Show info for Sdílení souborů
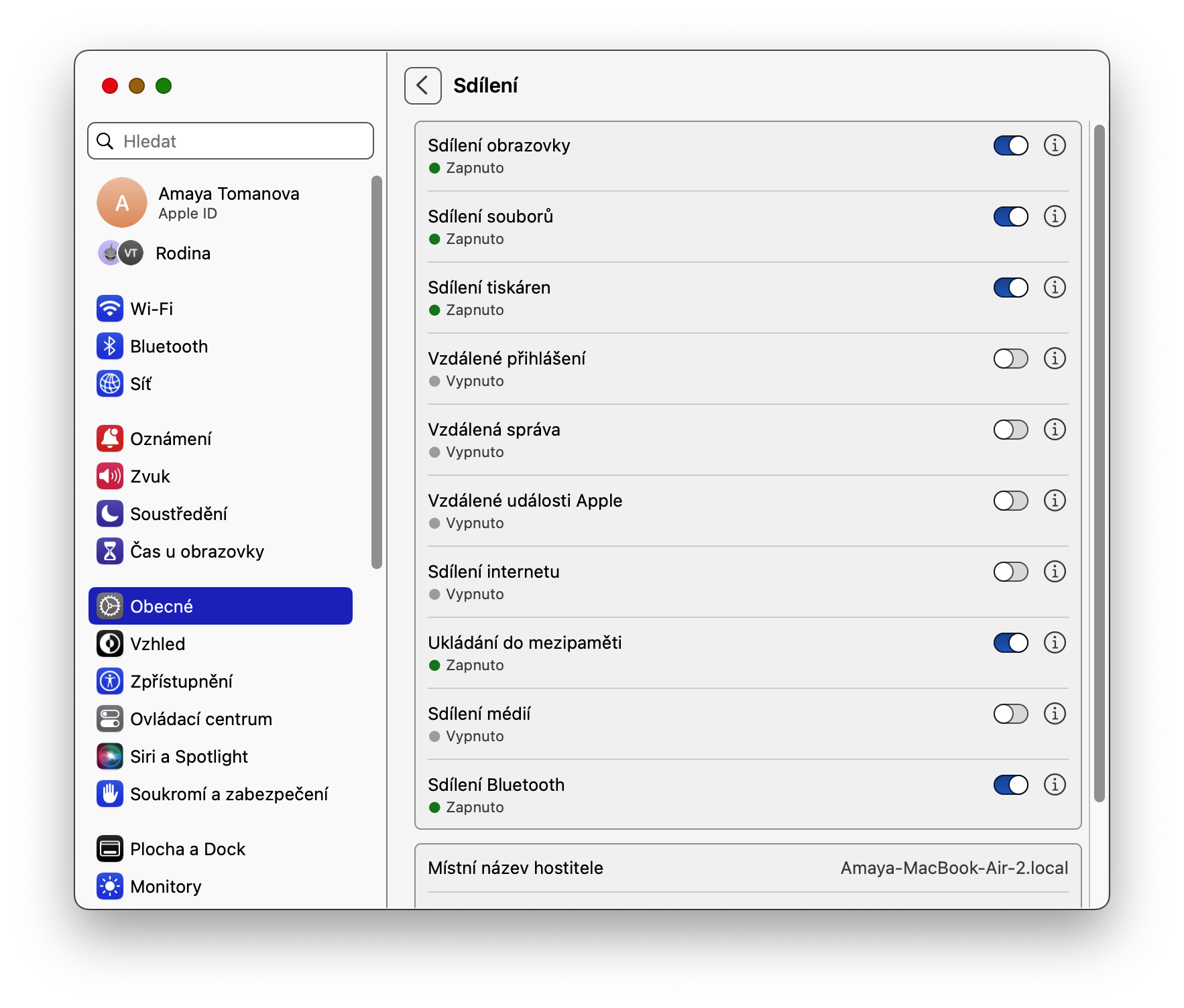 coord(1055,216)
